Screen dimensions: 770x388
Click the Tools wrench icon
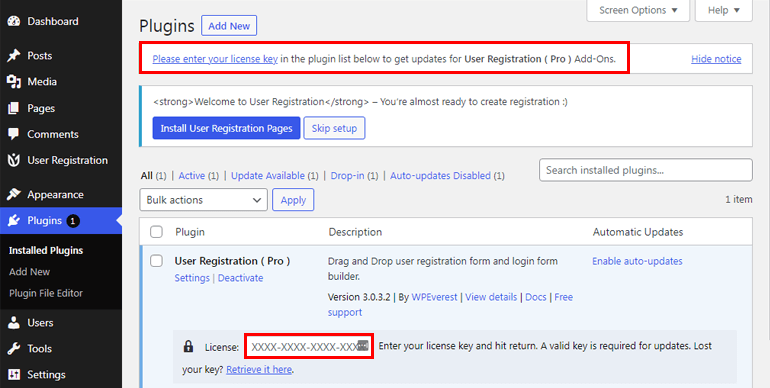[x=14, y=349]
